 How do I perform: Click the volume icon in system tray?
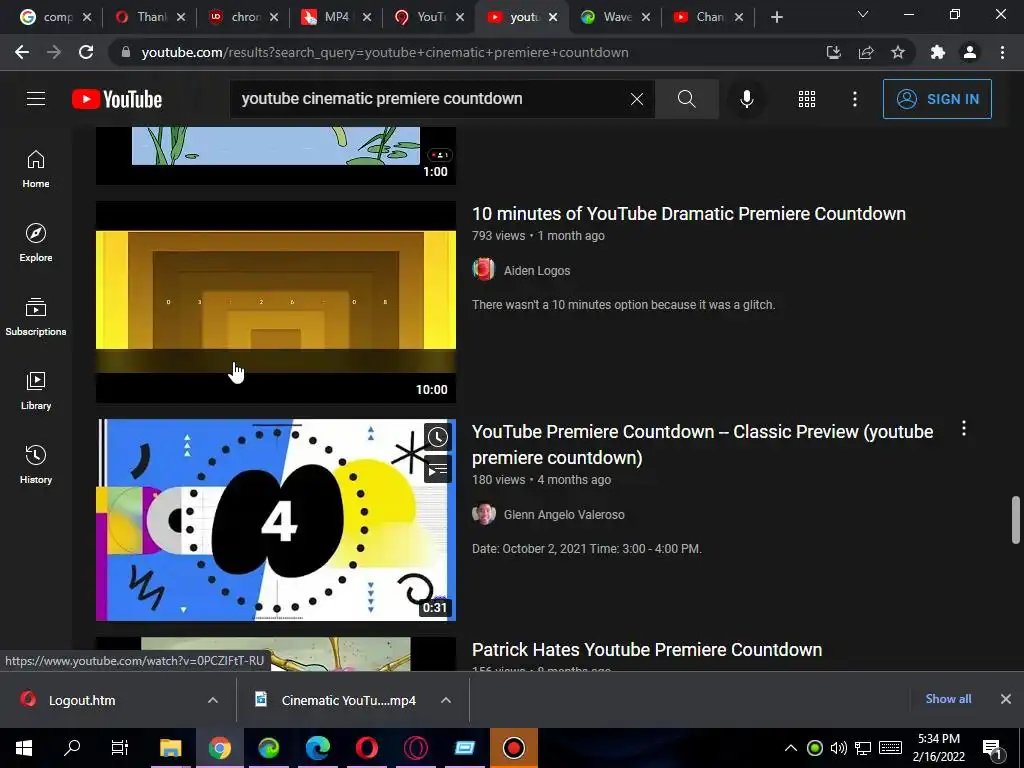tap(839, 748)
